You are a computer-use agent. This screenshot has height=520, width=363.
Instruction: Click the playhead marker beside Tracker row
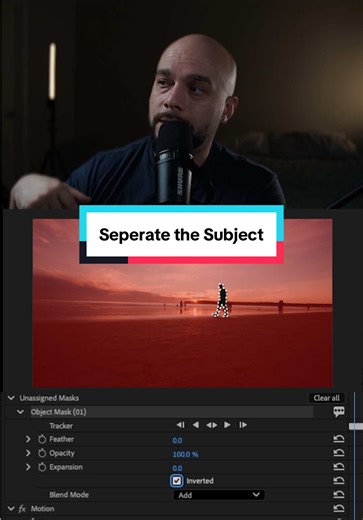coord(356,426)
